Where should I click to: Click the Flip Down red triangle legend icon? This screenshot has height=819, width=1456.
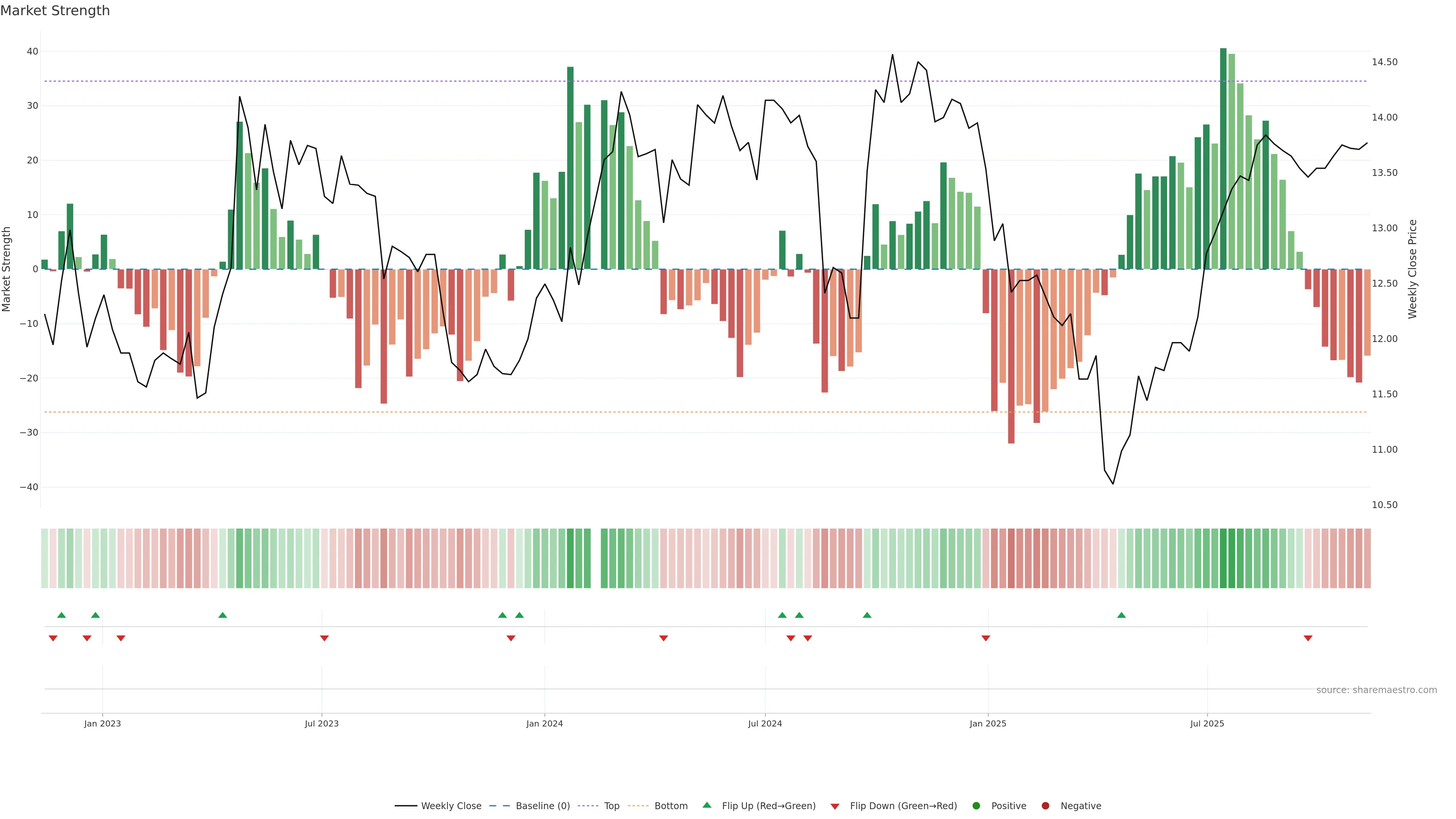pos(835,806)
